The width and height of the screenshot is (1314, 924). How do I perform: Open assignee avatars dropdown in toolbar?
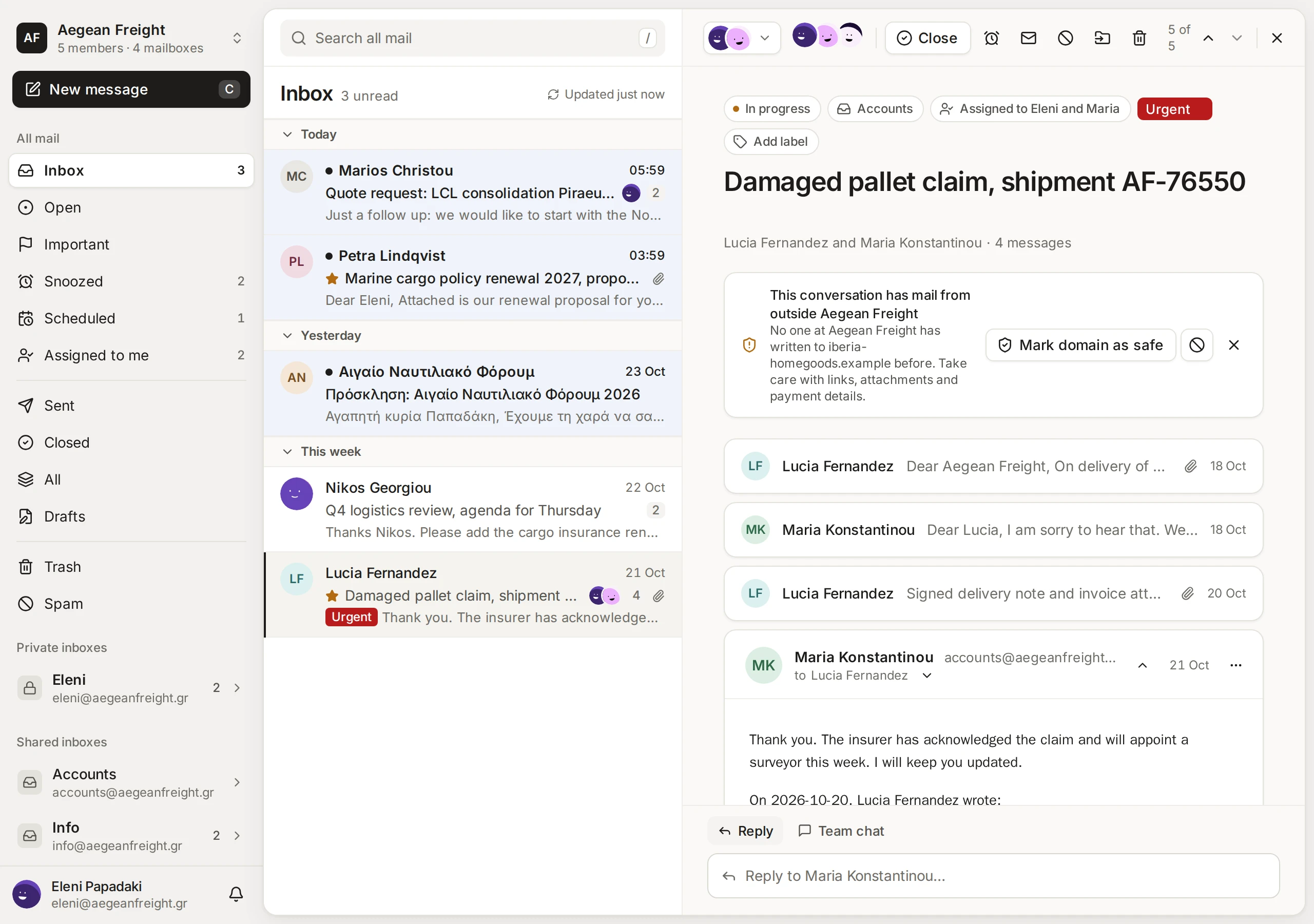coord(742,38)
